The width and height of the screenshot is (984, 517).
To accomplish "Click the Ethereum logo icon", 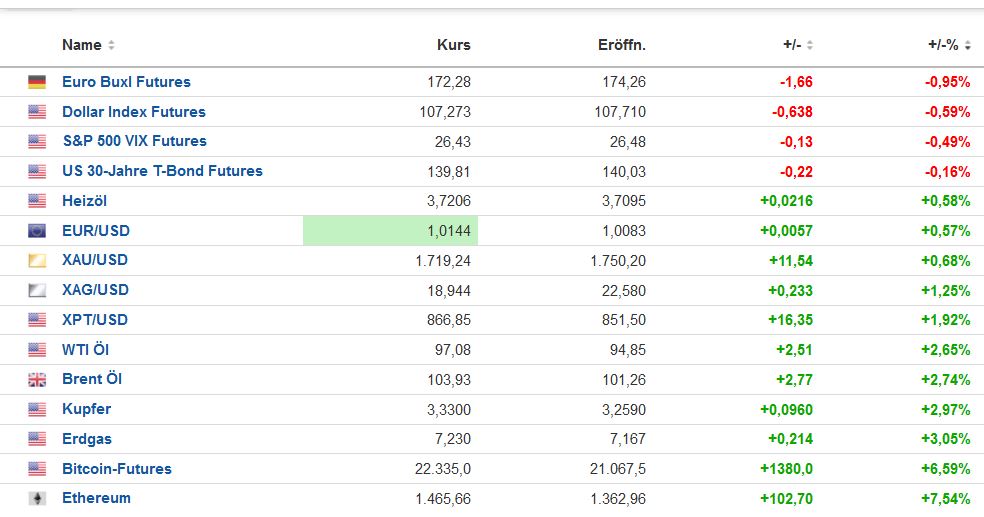I will click(37, 498).
